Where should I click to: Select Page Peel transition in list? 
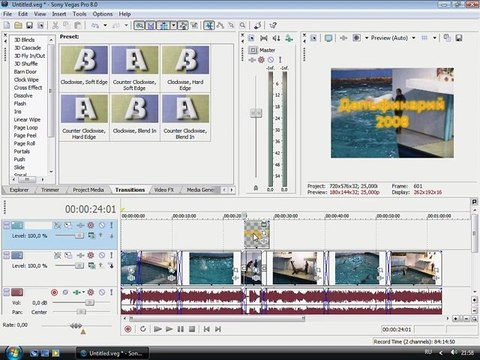click(25, 135)
